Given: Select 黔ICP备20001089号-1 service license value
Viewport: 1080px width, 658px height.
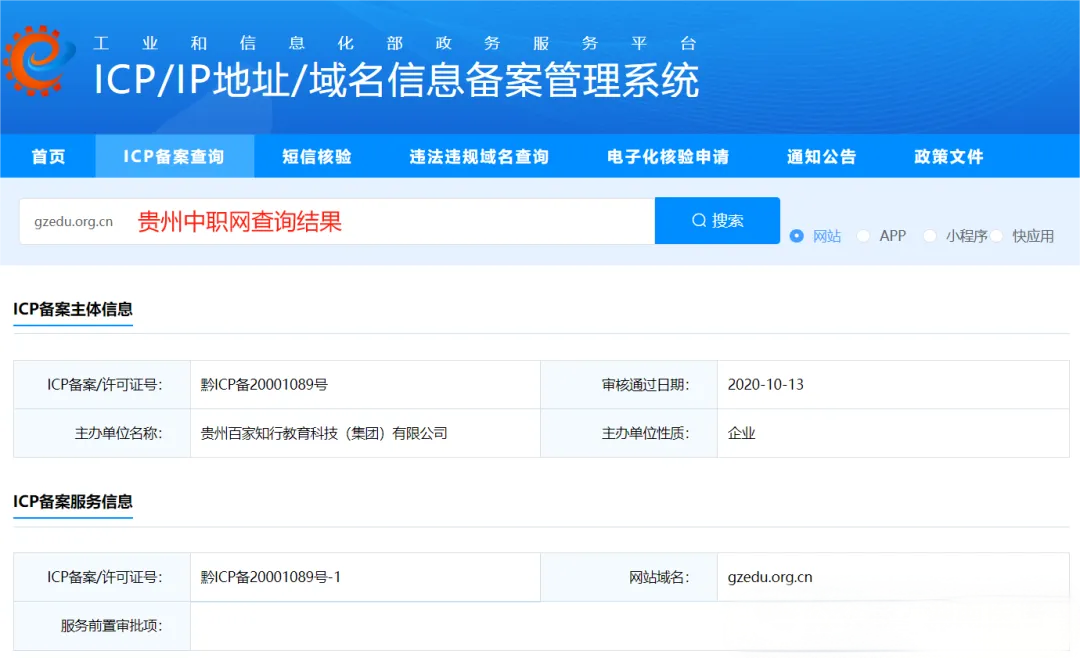Looking at the screenshot, I should click(271, 577).
